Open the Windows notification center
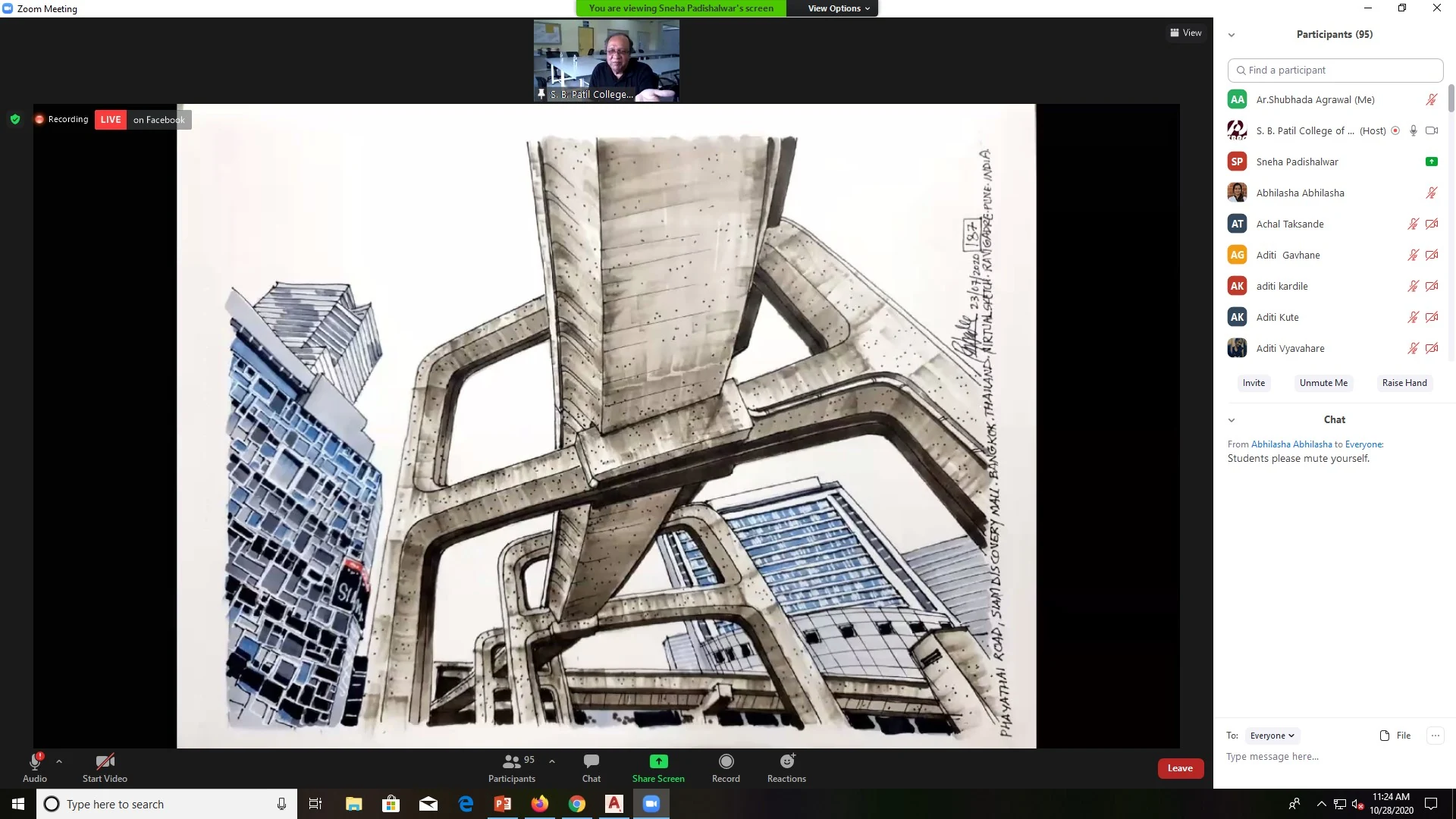 point(1431,804)
